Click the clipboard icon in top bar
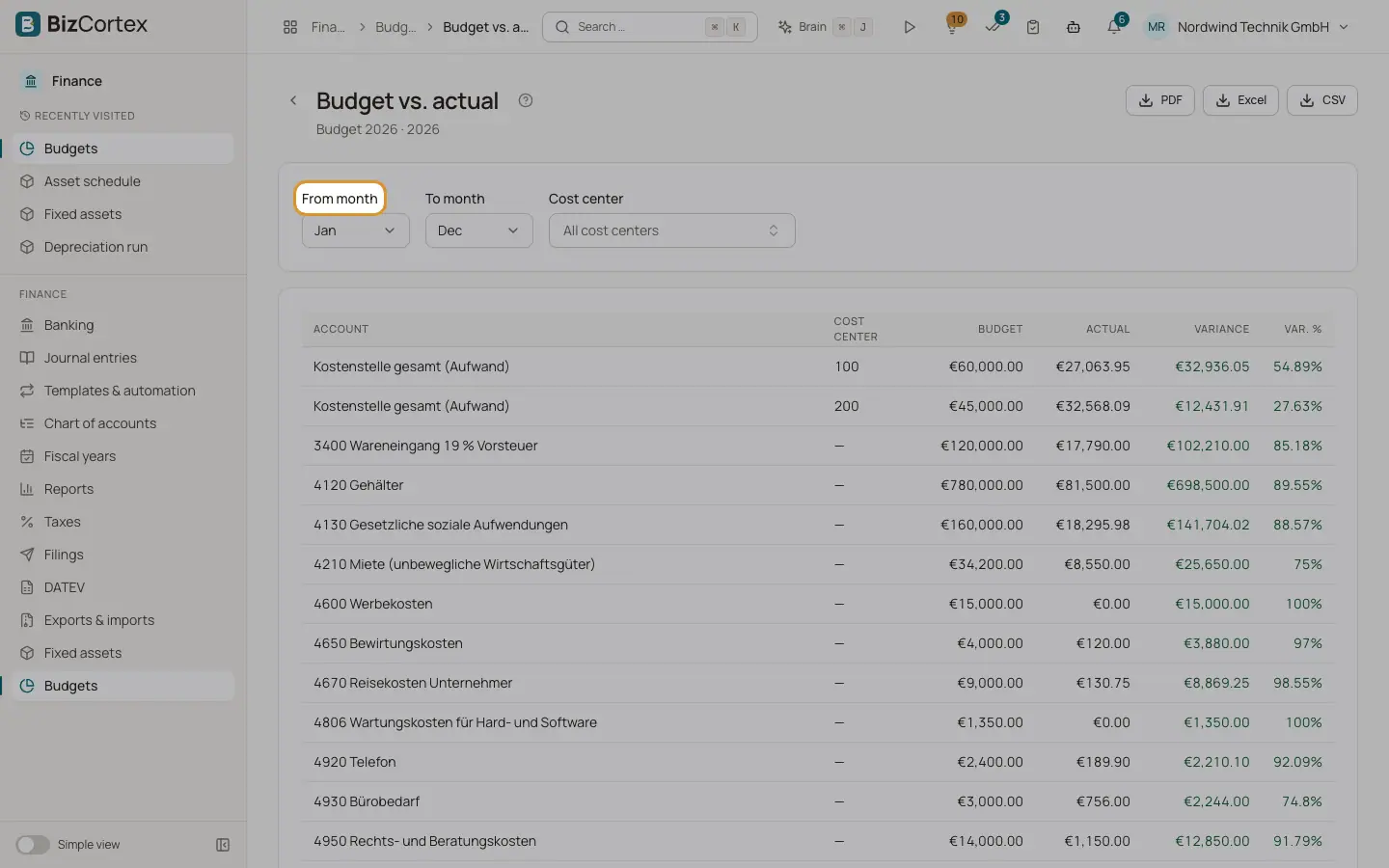 (1033, 27)
